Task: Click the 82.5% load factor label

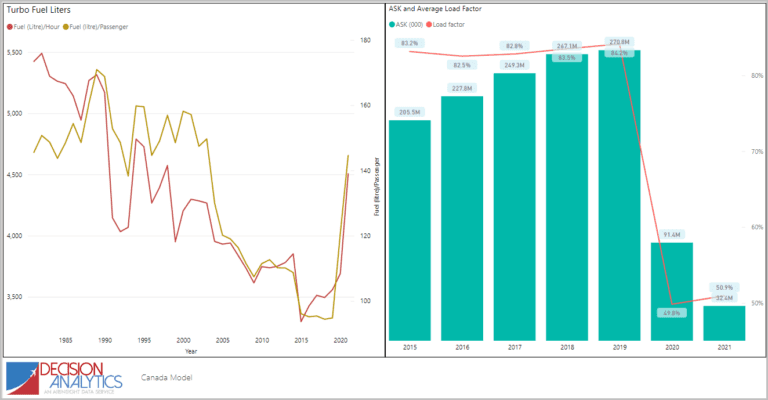Action: point(462,65)
